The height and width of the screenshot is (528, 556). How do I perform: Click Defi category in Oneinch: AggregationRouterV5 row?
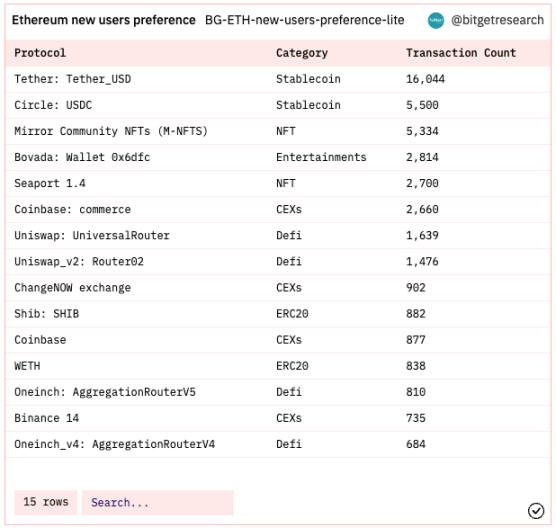point(289,392)
